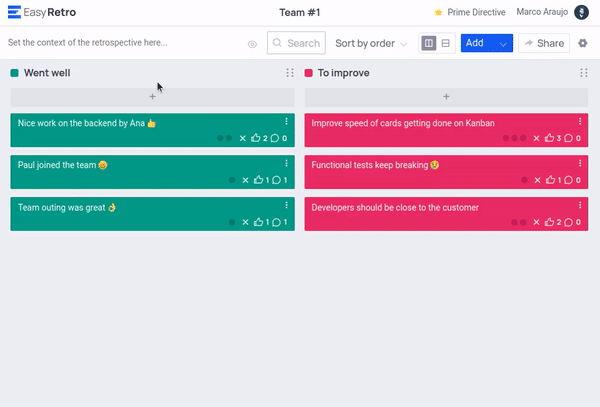
Task: Click the Search box
Action: 296,43
